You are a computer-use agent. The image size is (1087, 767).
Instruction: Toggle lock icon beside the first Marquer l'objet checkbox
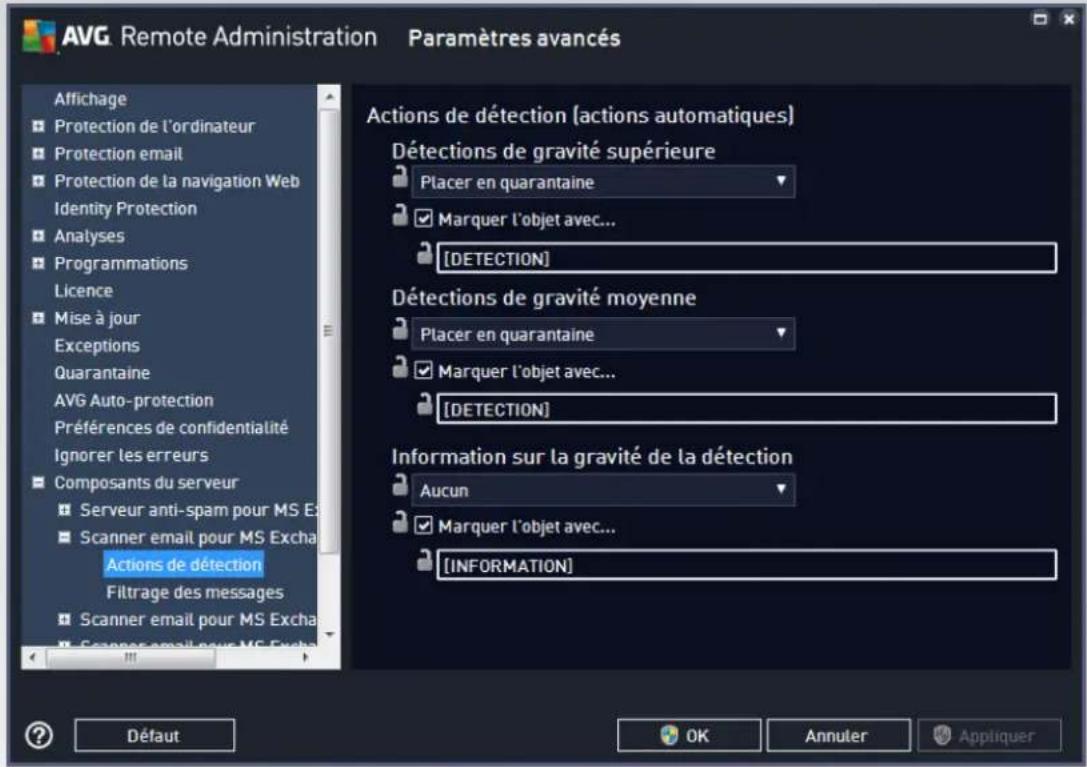tap(400, 215)
